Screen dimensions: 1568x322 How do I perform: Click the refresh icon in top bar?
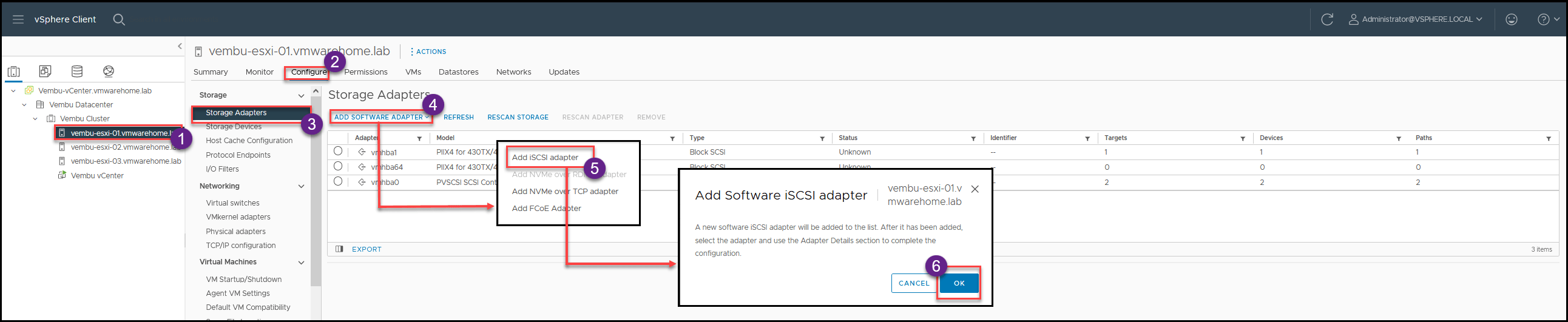point(1327,19)
